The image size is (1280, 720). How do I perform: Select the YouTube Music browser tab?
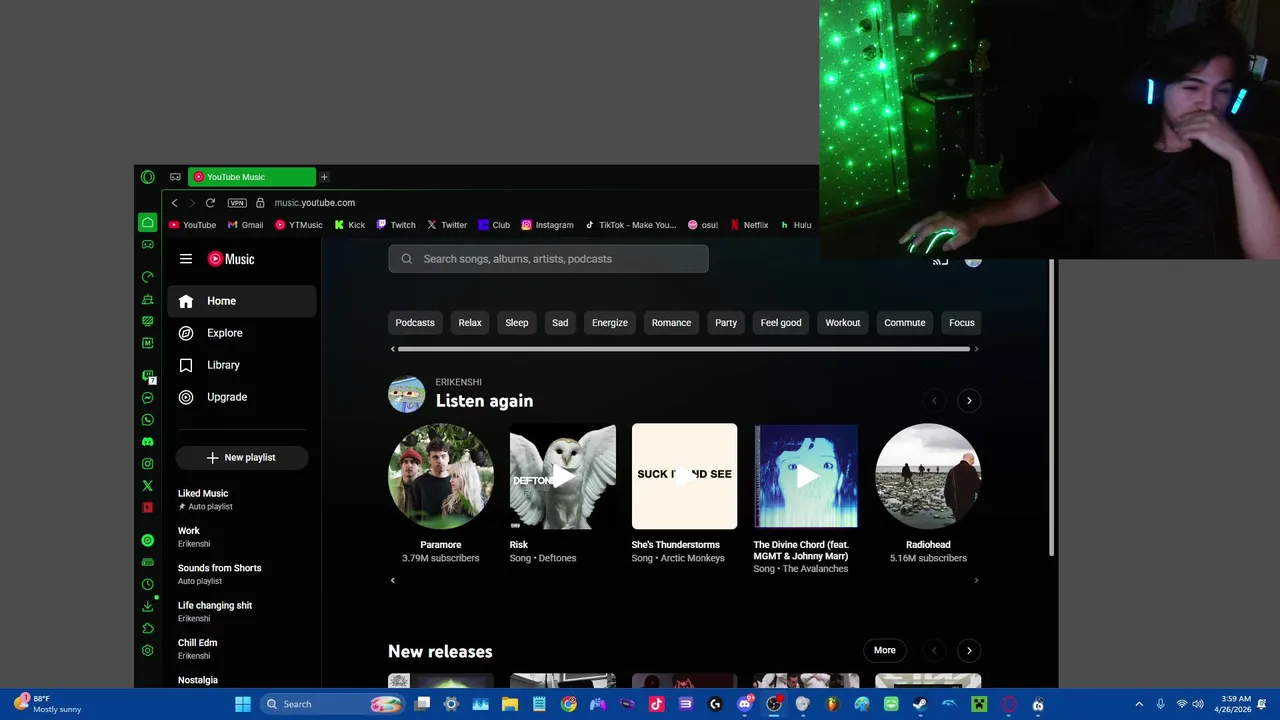[x=252, y=177]
